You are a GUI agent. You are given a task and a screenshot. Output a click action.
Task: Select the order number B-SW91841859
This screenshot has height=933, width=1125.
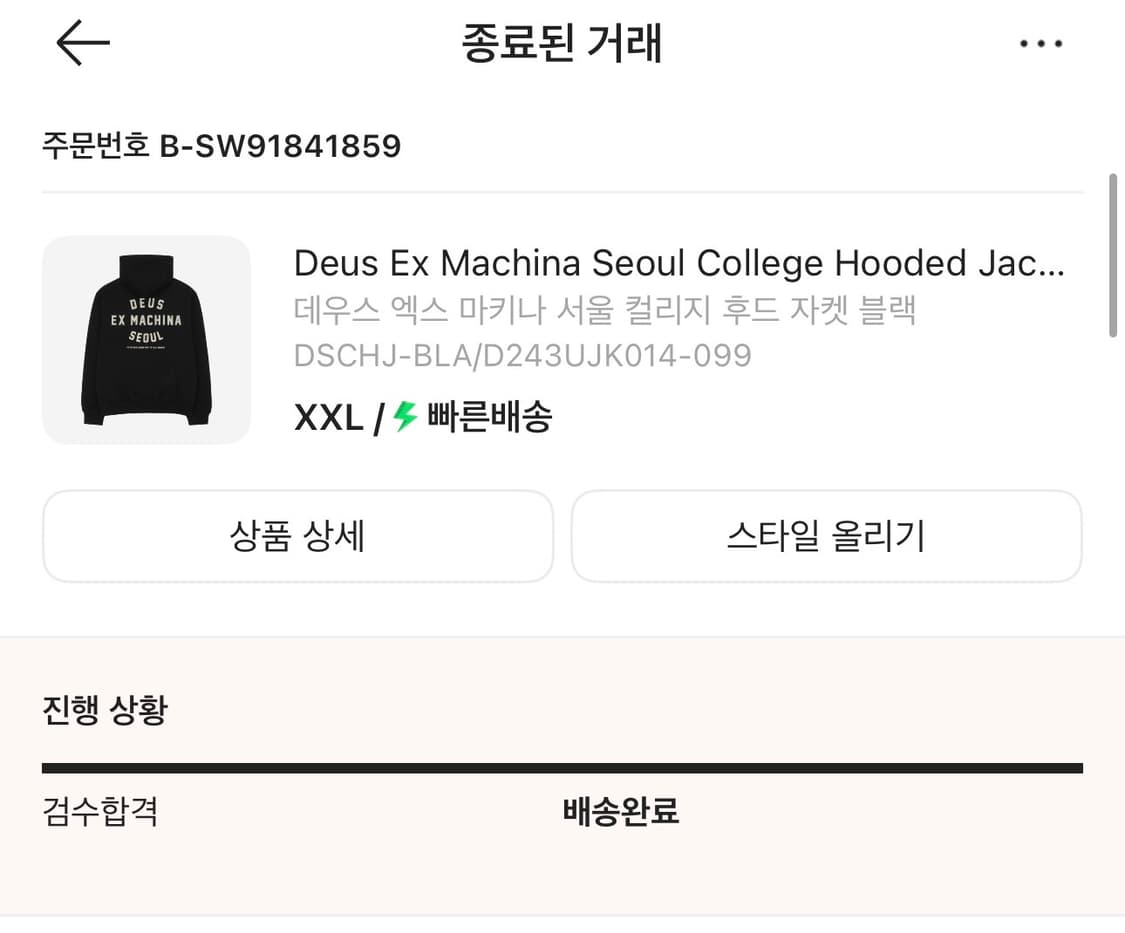pyautogui.click(x=221, y=146)
